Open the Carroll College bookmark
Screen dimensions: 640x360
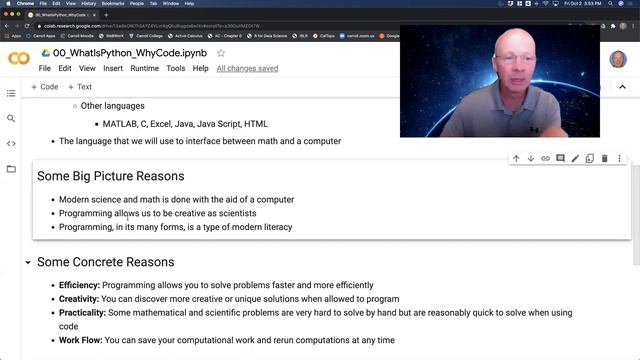pyautogui.click(x=146, y=36)
